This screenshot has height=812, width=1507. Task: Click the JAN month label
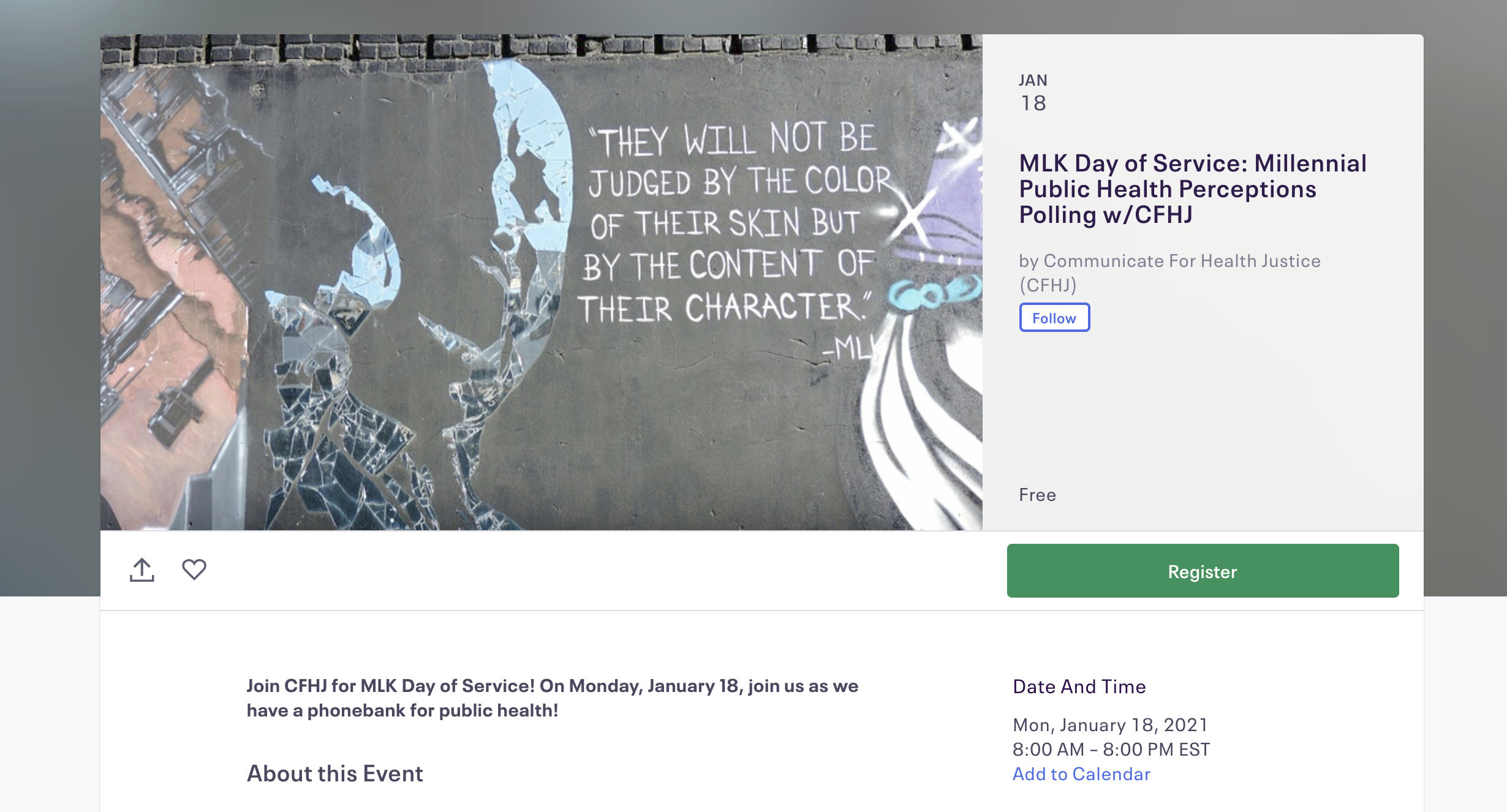(x=1033, y=80)
